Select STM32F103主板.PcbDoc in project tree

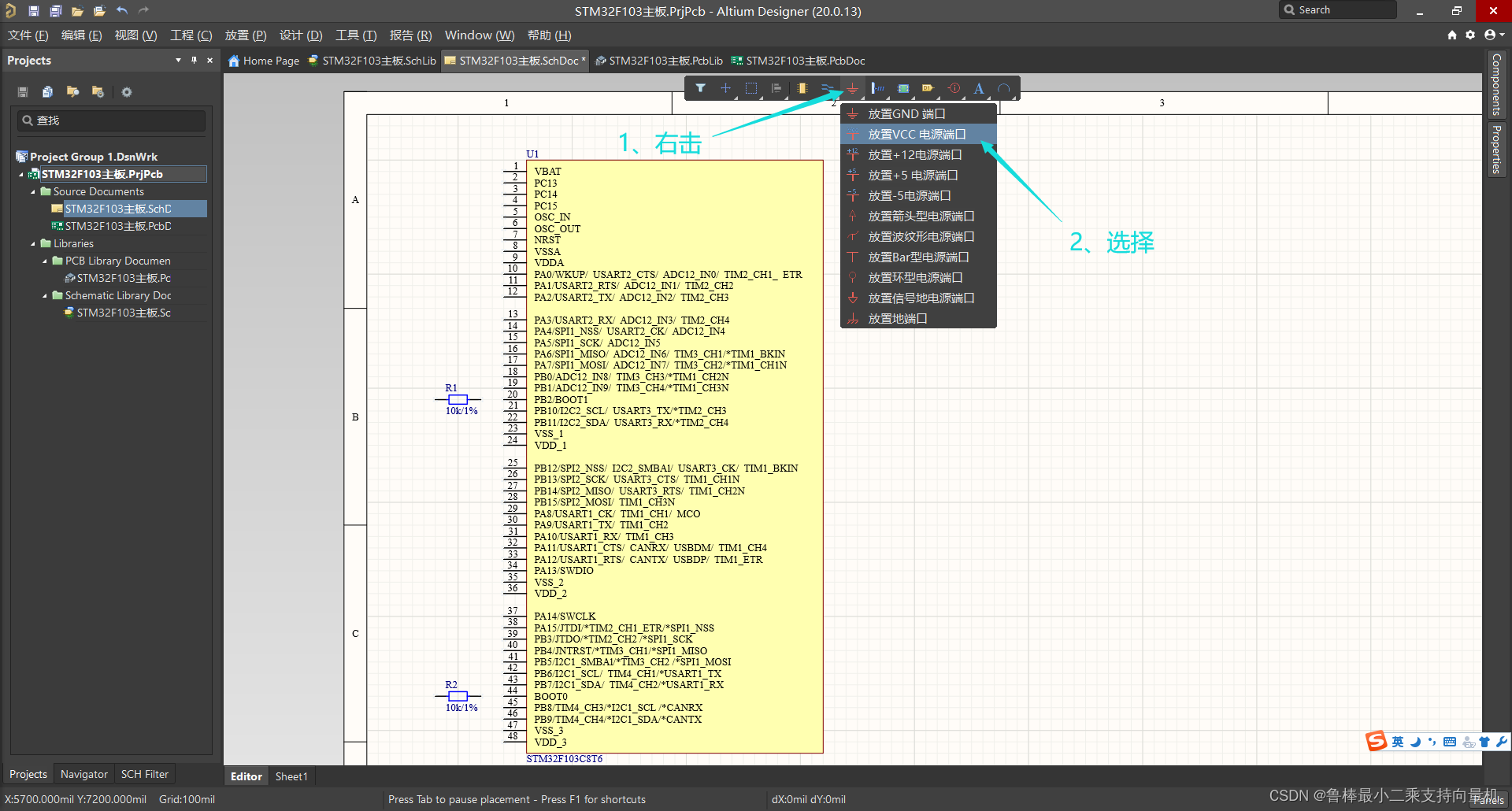[x=118, y=226]
